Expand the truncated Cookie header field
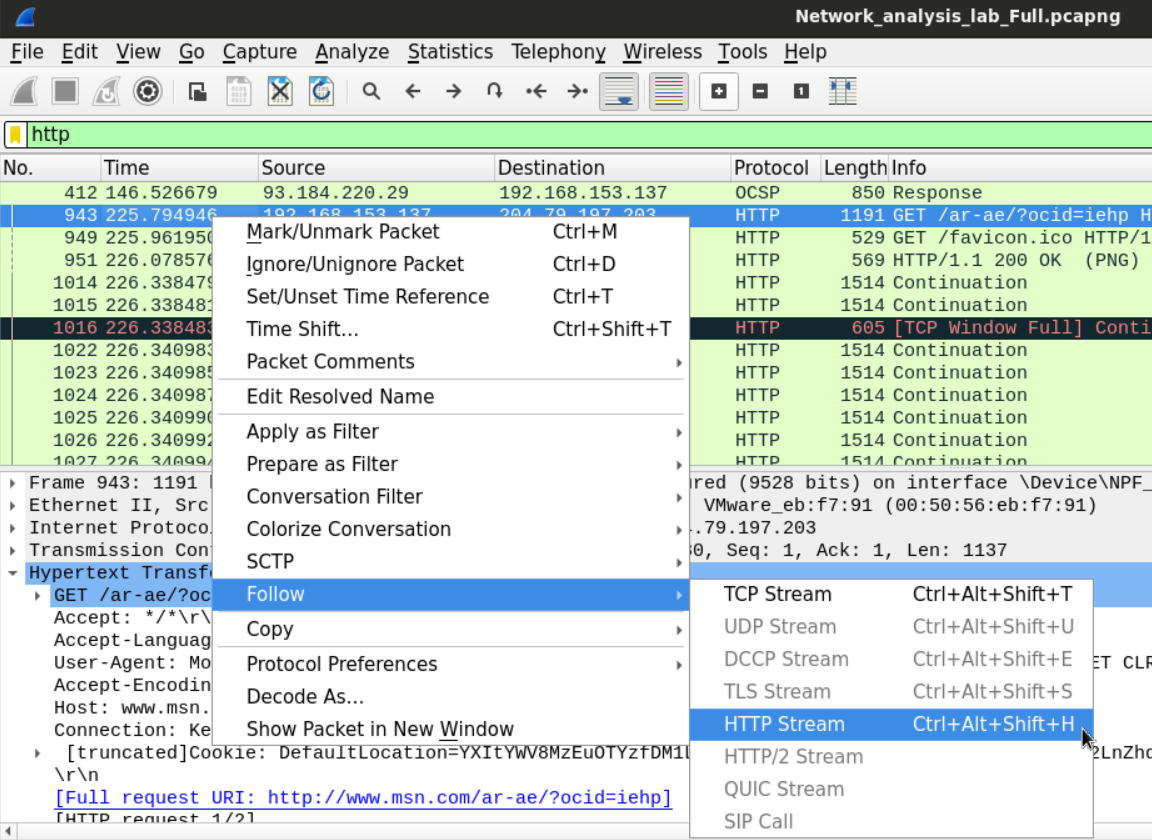 pyautogui.click(x=38, y=753)
